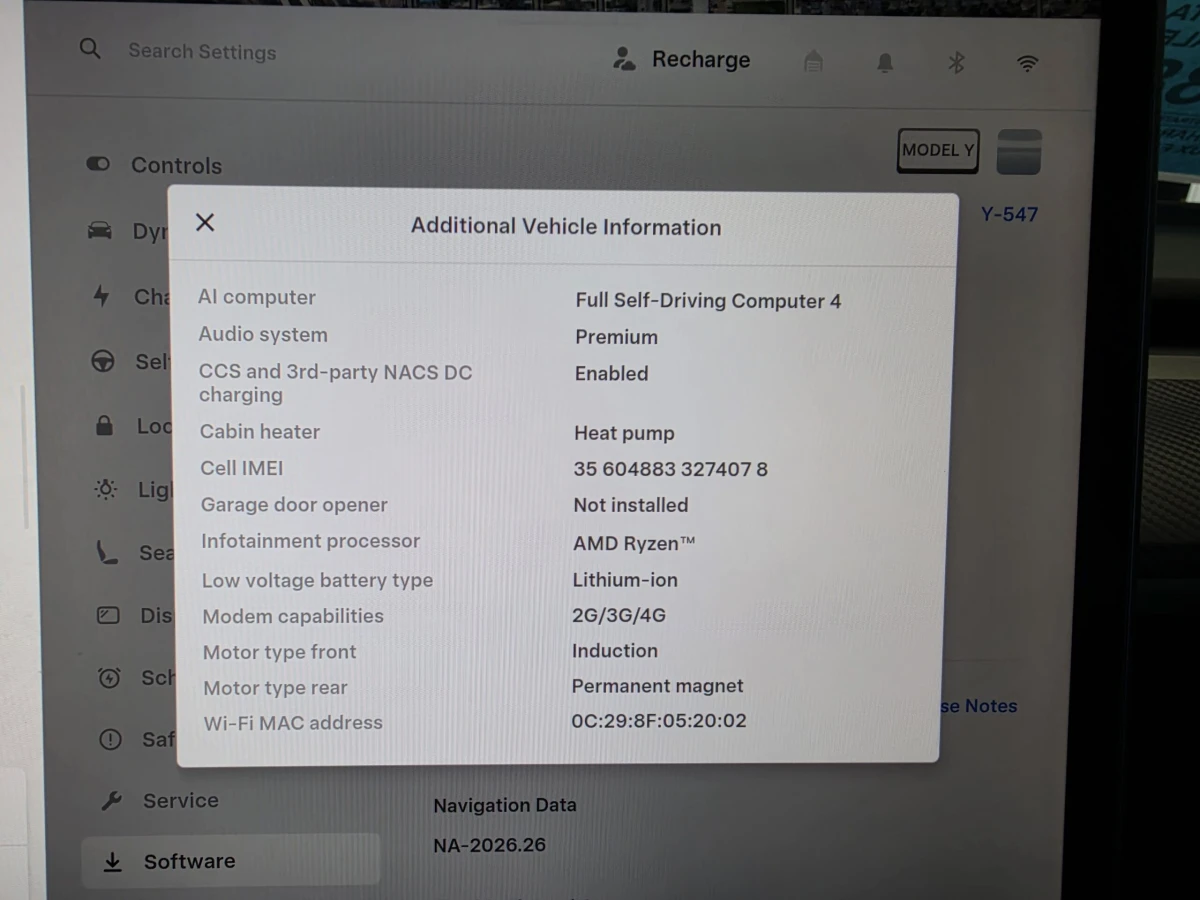Tap the garage/HomeLink icon in header
1200x900 pixels.
(813, 62)
